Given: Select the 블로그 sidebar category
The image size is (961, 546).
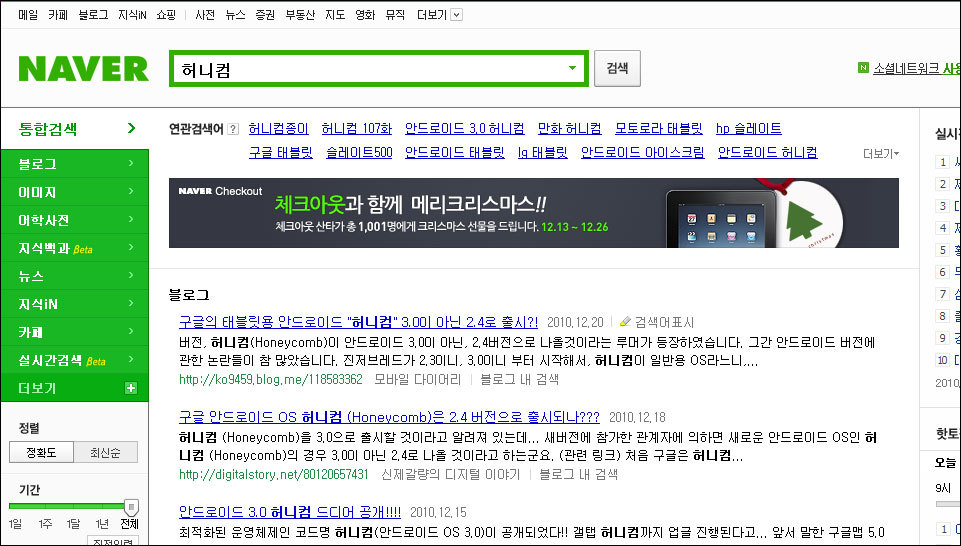Looking at the screenshot, I should [x=75, y=164].
